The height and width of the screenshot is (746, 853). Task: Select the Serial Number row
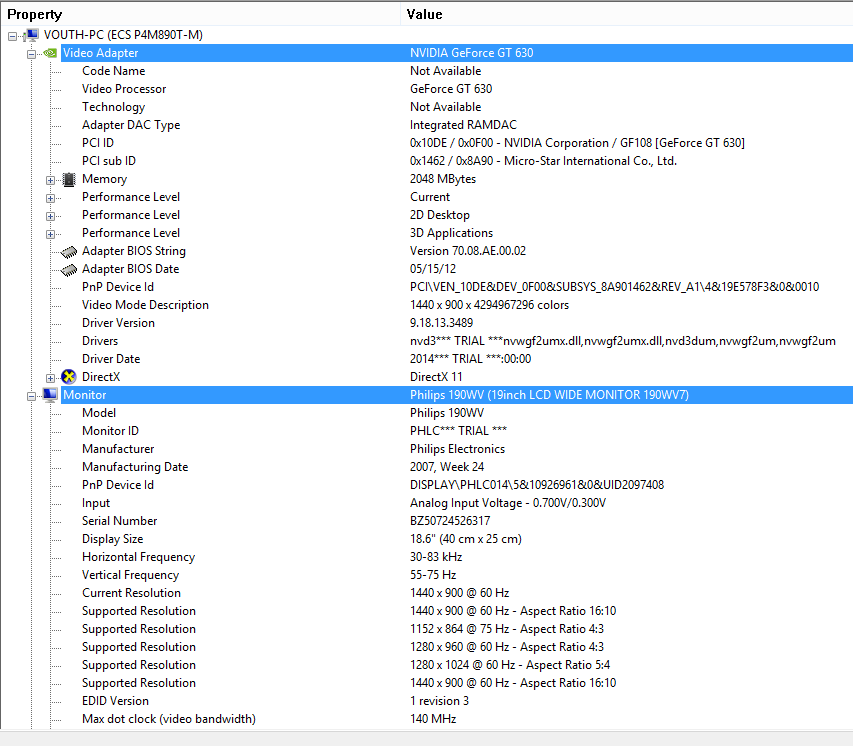coord(457,521)
